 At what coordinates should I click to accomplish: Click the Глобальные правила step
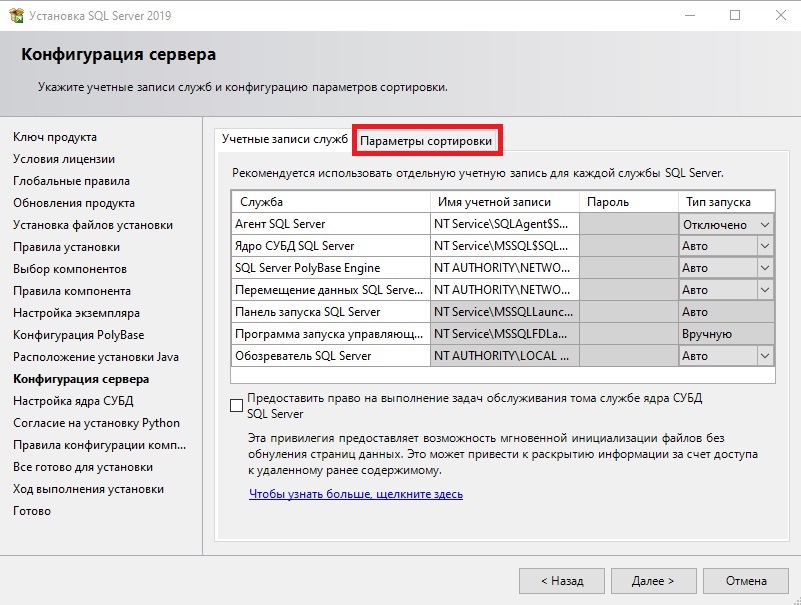[x=71, y=181]
